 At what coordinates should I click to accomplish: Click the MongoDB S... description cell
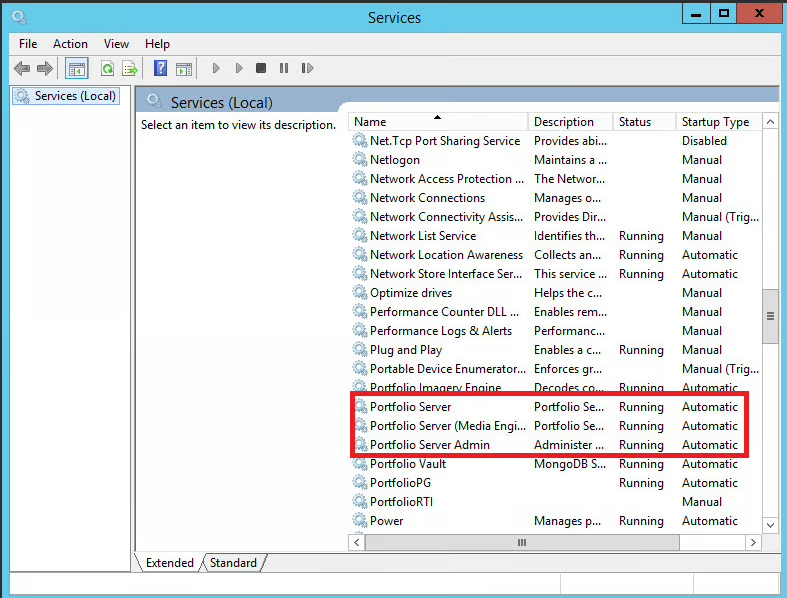pyautogui.click(x=570, y=463)
